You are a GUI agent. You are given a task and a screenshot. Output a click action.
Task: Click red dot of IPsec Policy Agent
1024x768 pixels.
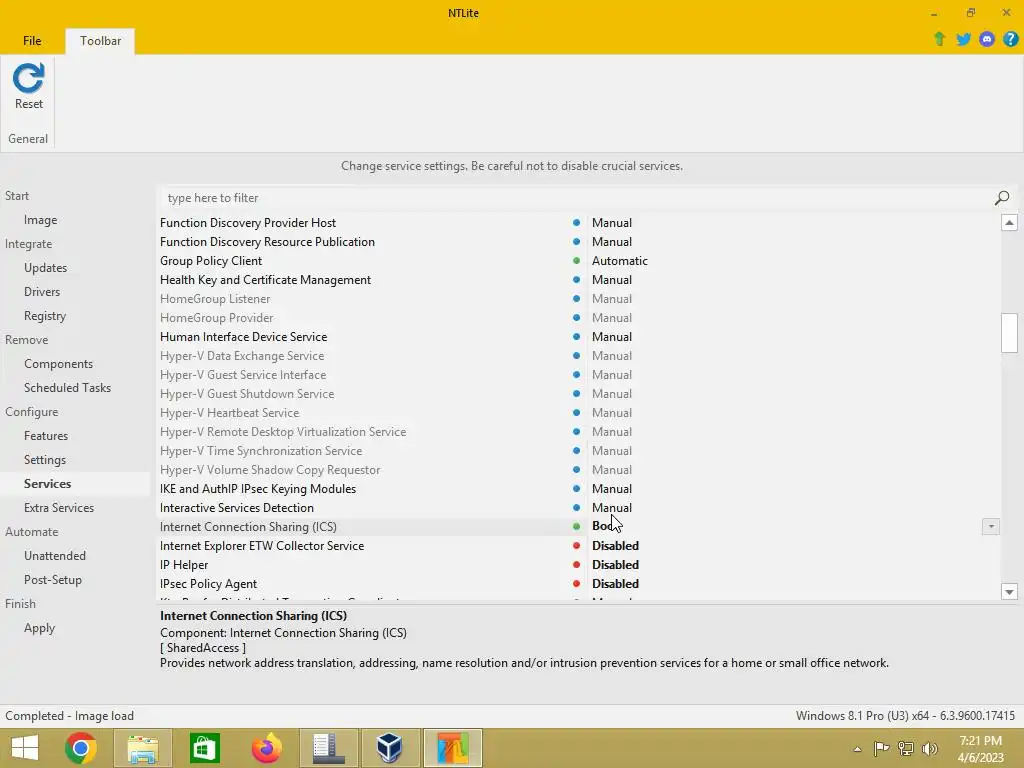click(x=576, y=584)
